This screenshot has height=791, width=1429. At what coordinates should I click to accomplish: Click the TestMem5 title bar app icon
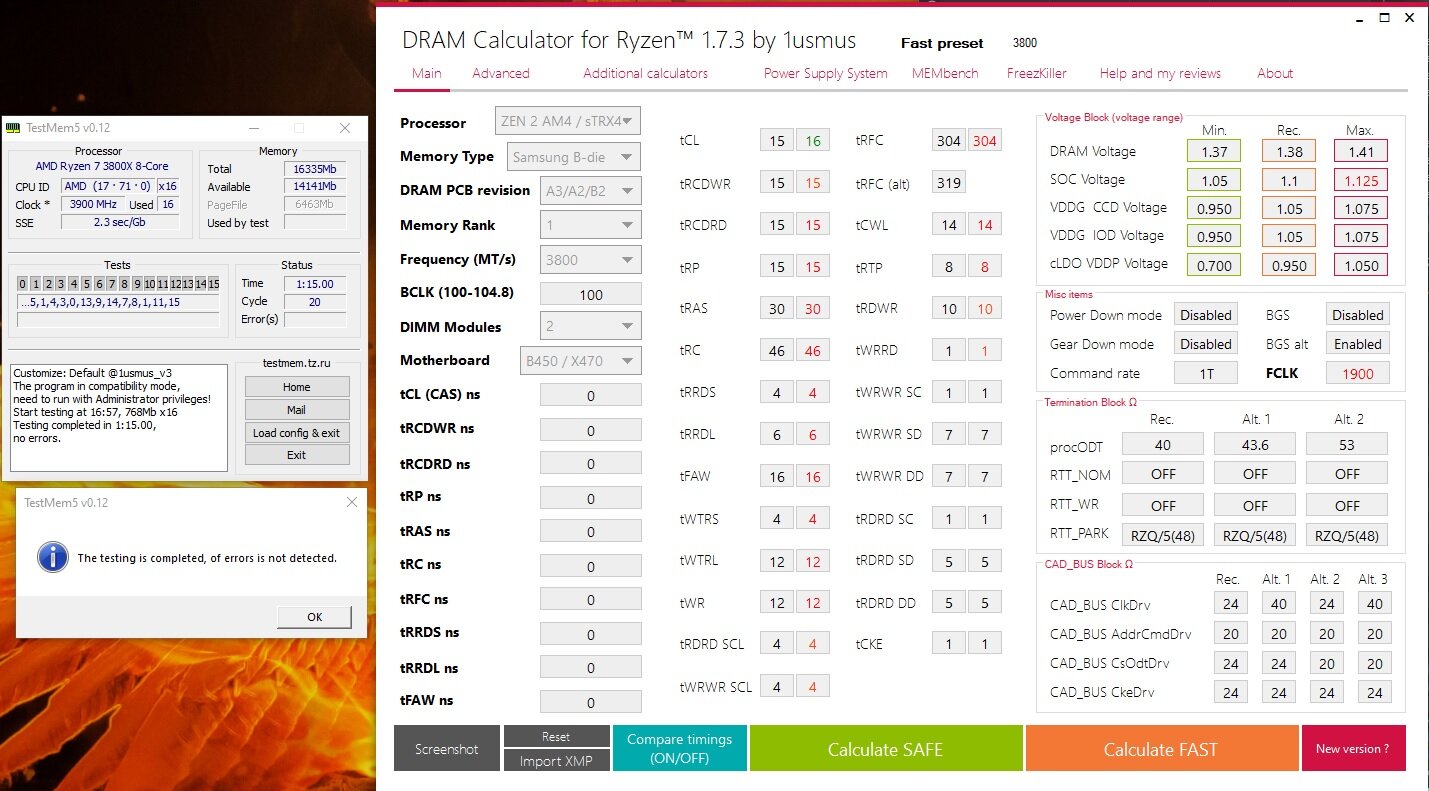point(14,128)
